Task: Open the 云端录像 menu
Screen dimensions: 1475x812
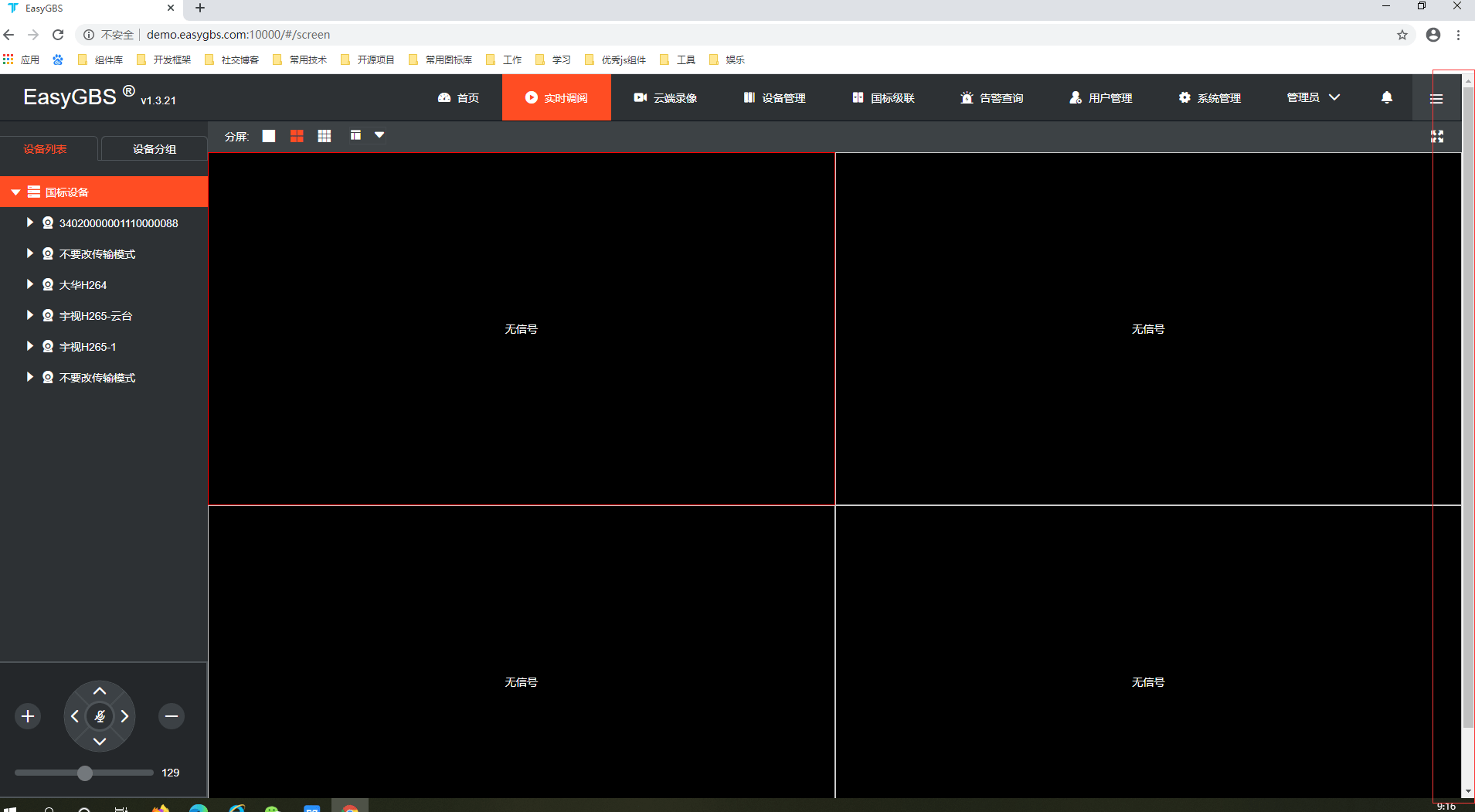Action: pos(665,97)
